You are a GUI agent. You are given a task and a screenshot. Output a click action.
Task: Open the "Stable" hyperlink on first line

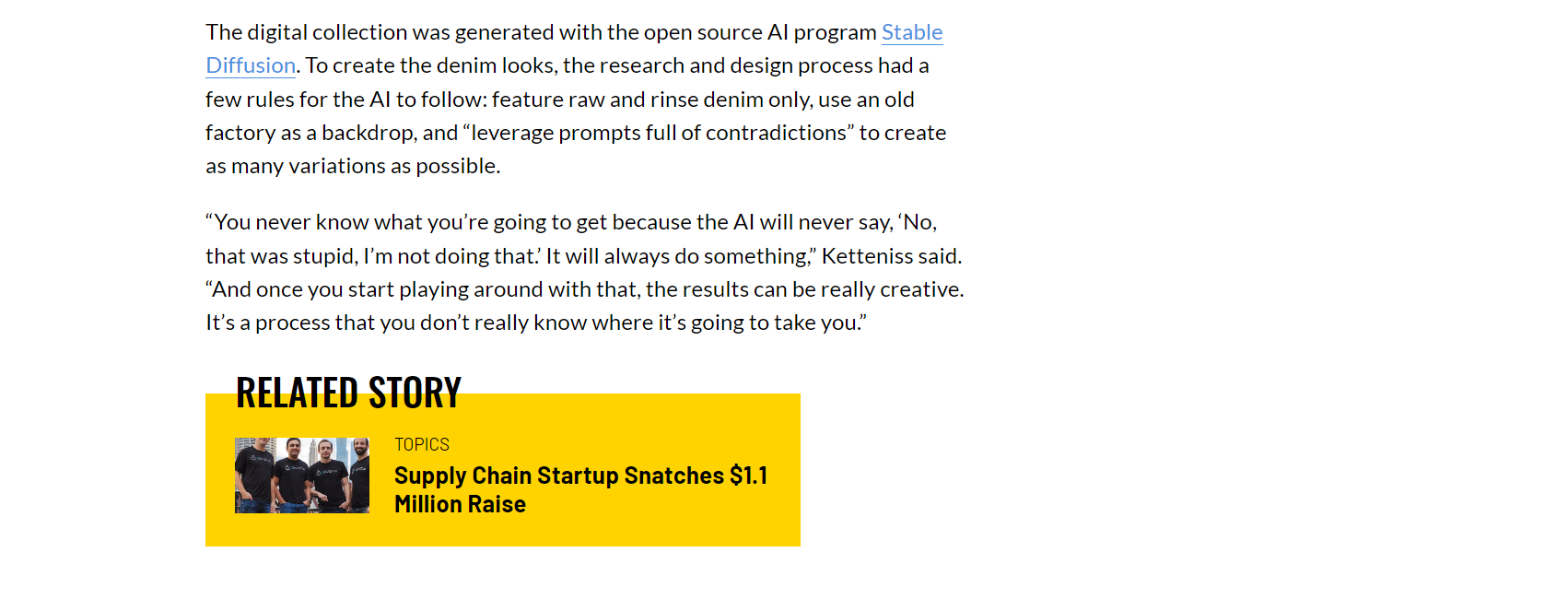[x=911, y=32]
